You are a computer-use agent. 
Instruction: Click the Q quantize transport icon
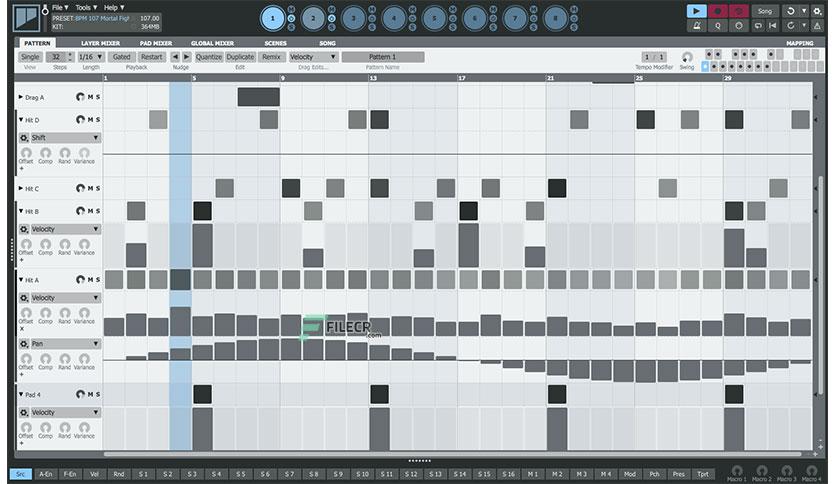coord(718,26)
